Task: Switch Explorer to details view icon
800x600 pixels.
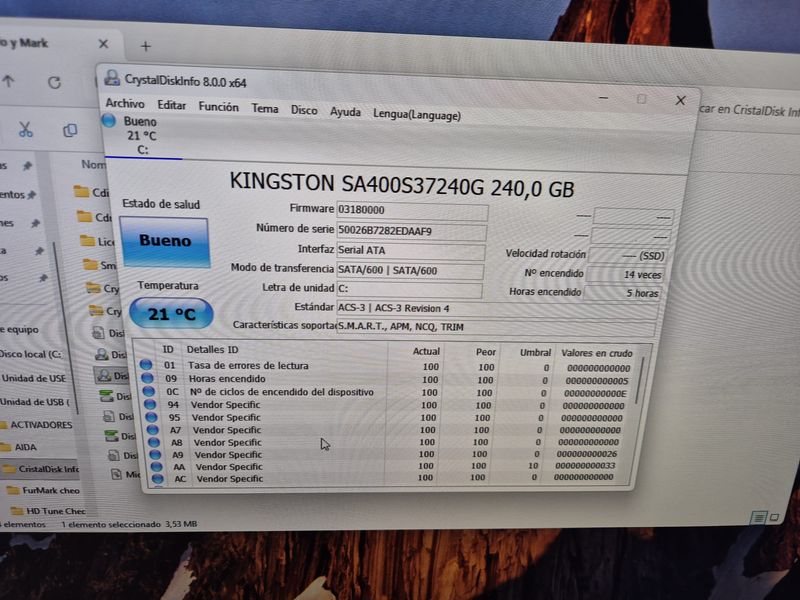Action: 758,518
